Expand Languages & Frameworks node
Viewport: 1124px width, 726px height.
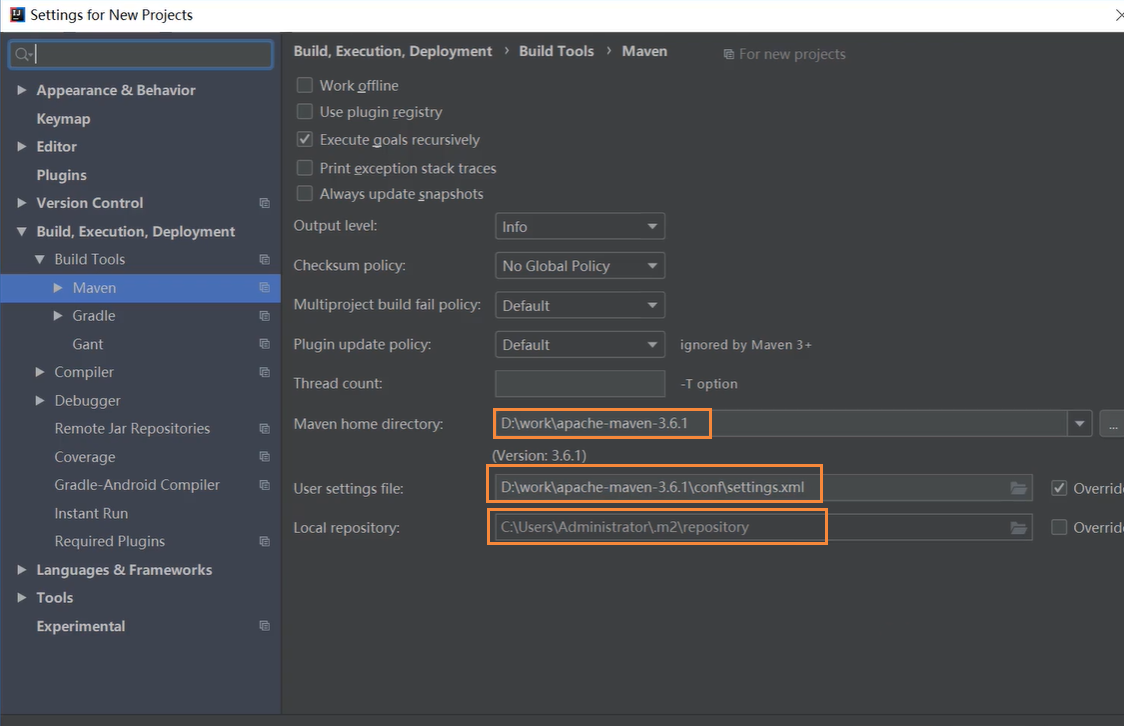[22, 570]
